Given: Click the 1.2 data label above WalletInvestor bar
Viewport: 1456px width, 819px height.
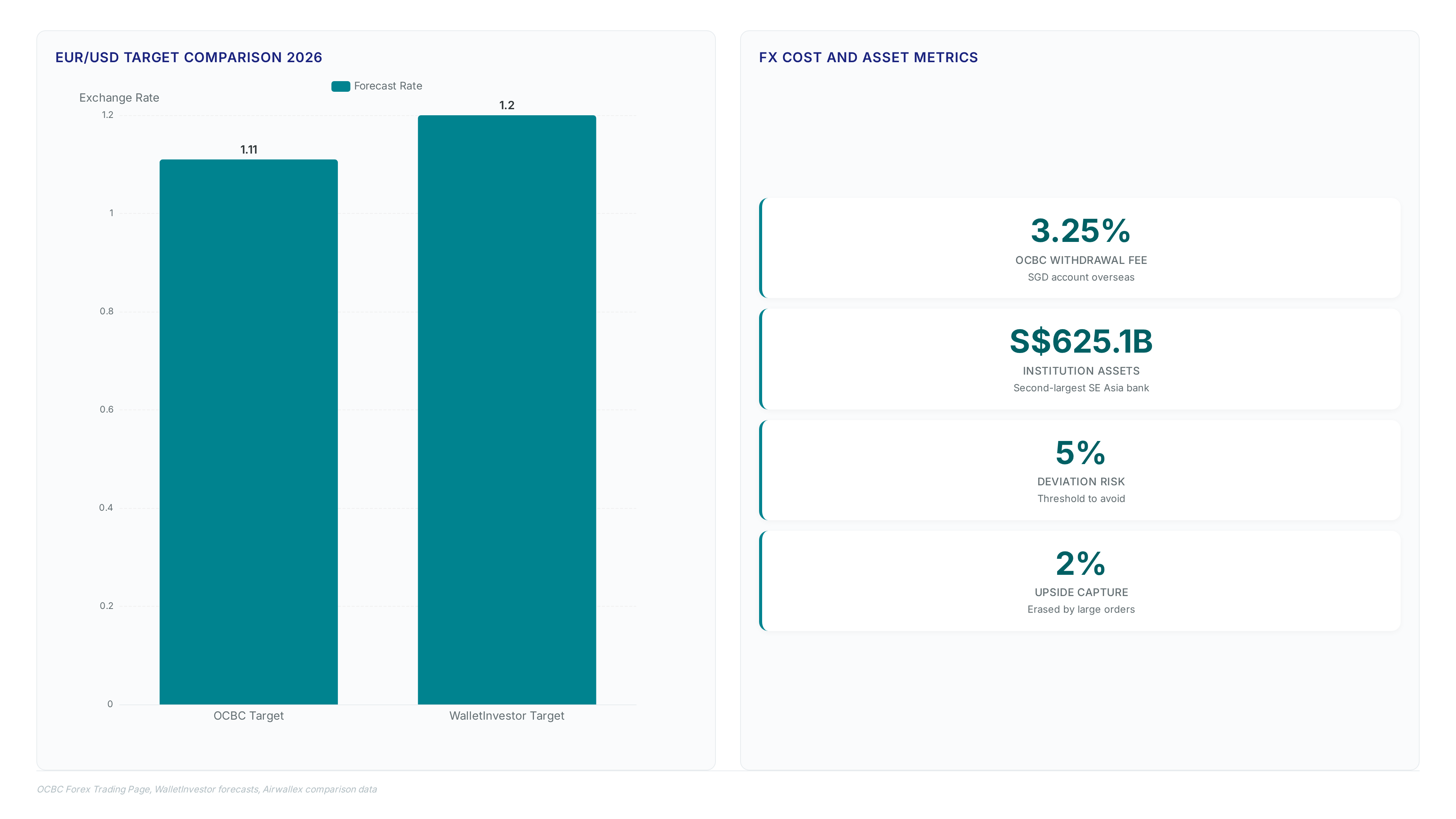Looking at the screenshot, I should (x=507, y=105).
